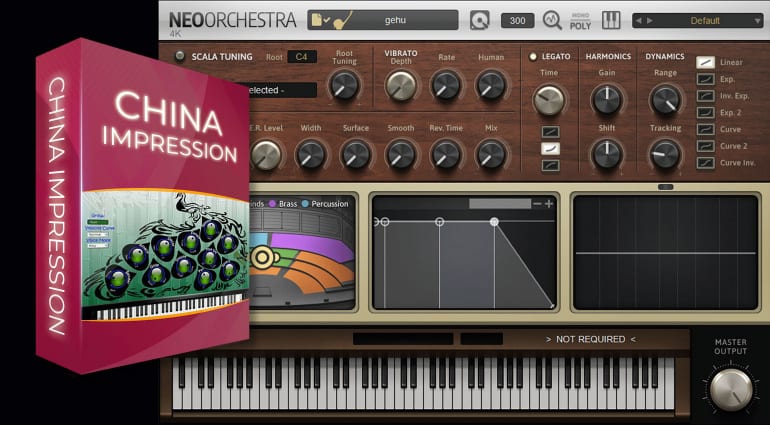Click the piano keyboard icon in top bar
770x425 pixels.
(611, 20)
